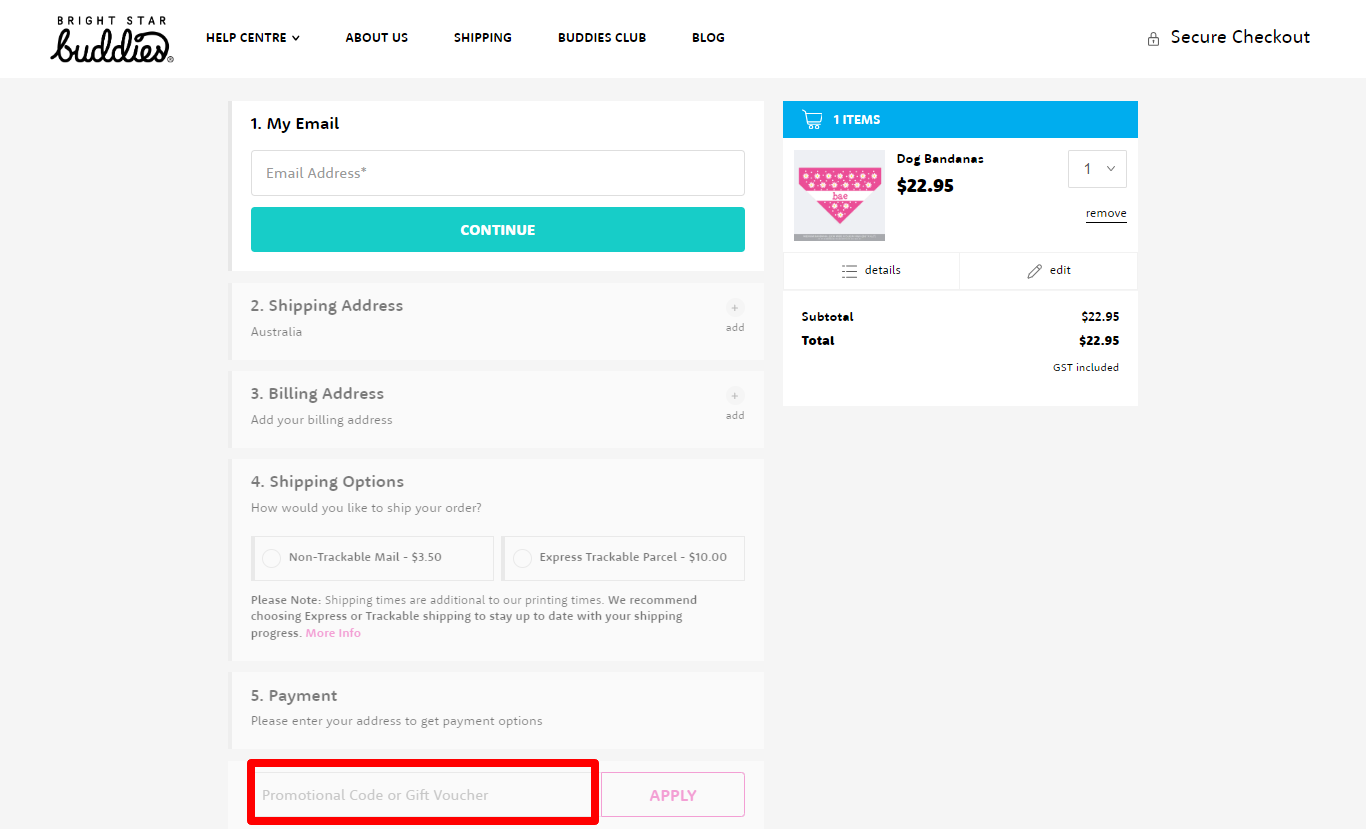
Task: Click the Continue button under email
Action: click(497, 229)
